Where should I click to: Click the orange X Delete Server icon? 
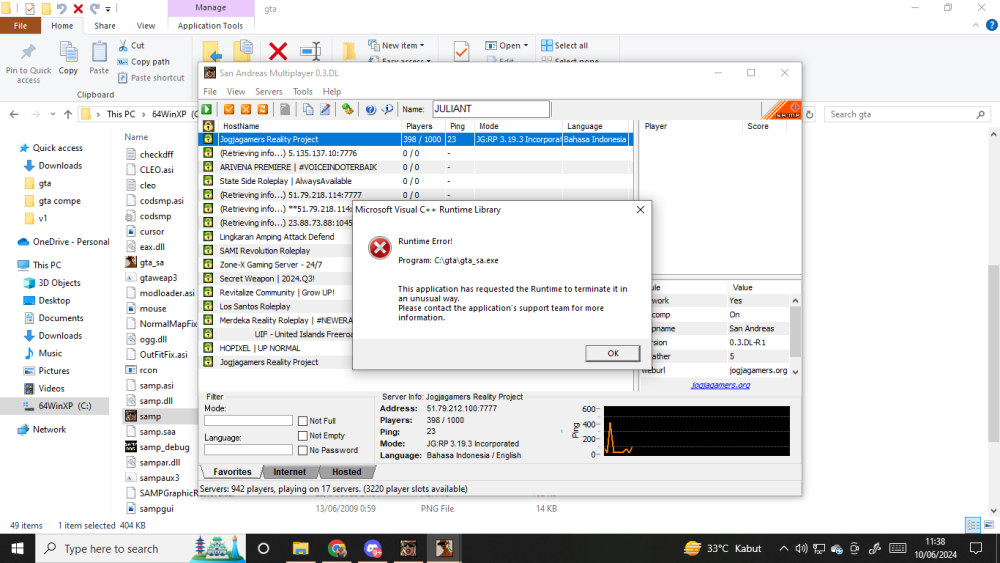point(246,109)
